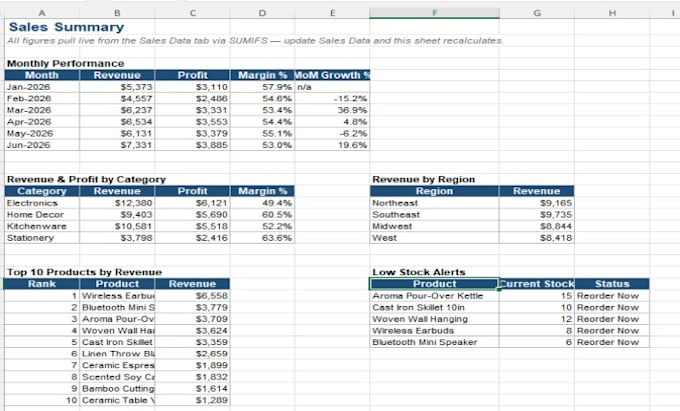
Task: Click Home Decor revenue $9,403
Action: 117,215
